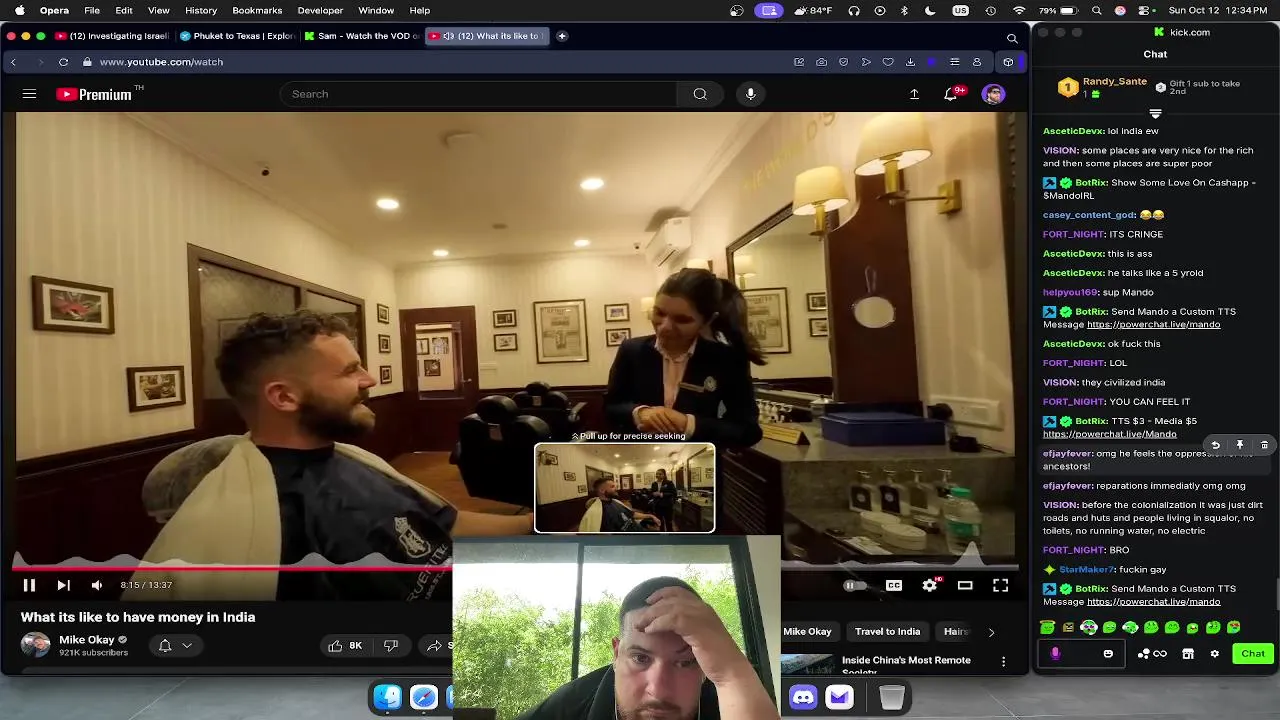Open YouTube notifications bell

pos(950,94)
